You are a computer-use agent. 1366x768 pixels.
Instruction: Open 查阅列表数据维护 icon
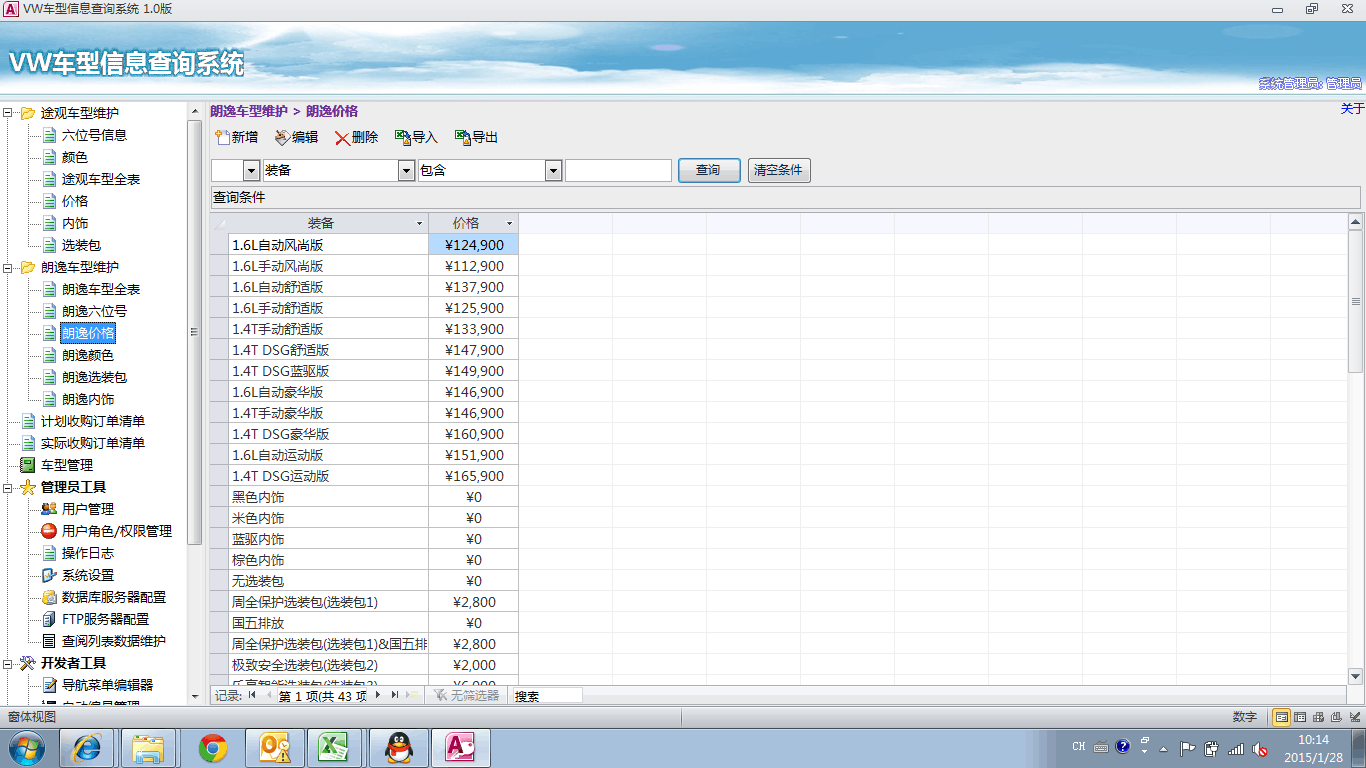(x=49, y=641)
